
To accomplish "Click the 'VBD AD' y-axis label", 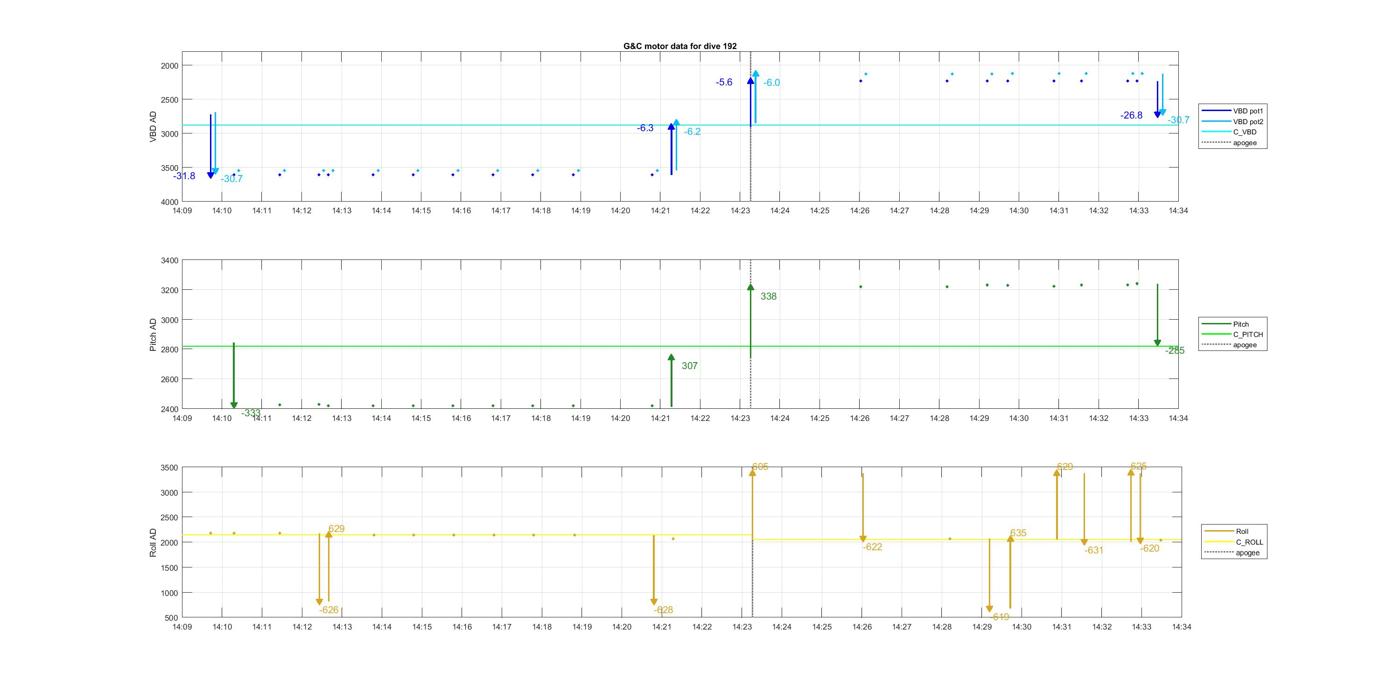I will 153,126.
